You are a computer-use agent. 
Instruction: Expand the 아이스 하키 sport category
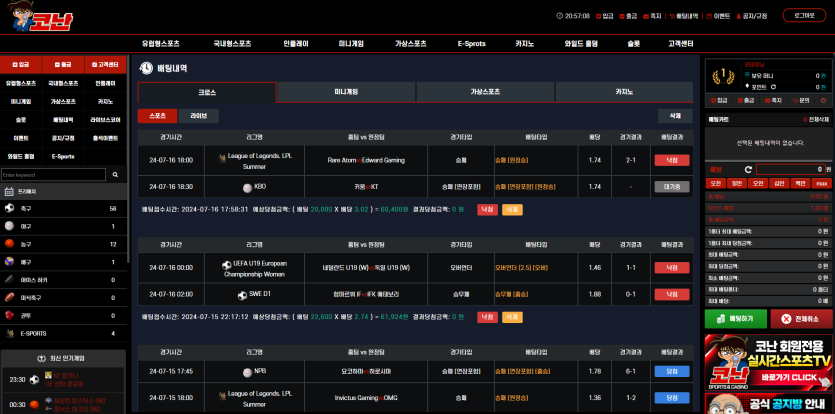pos(40,280)
